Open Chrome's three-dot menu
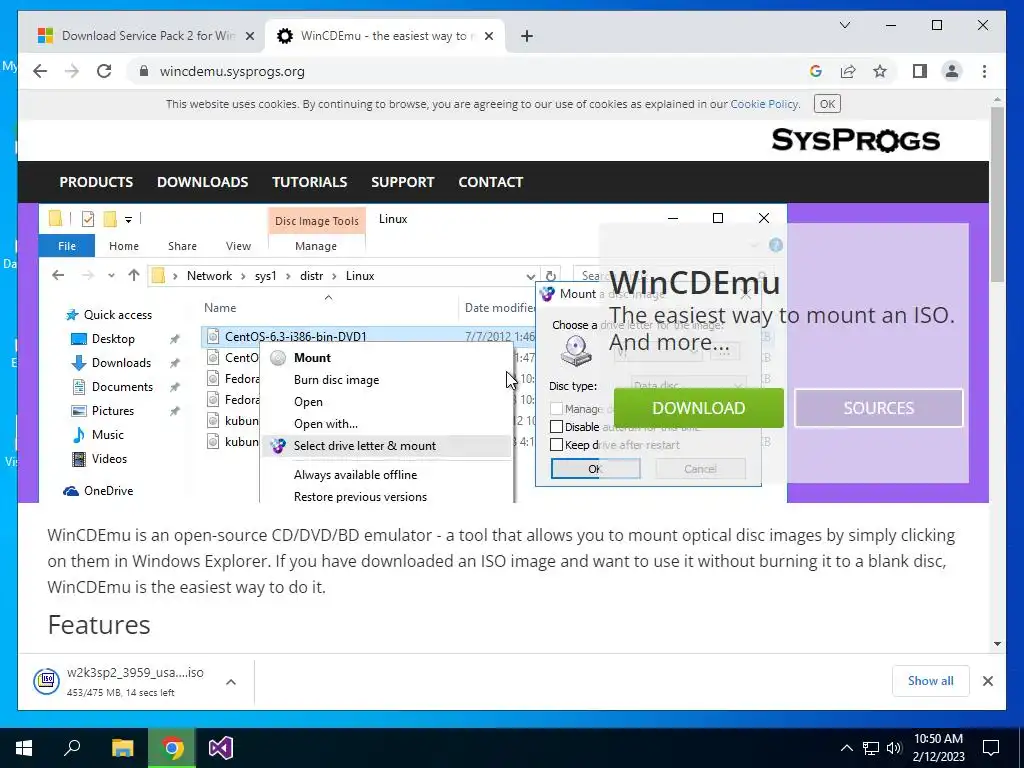The height and width of the screenshot is (768, 1024). [x=984, y=71]
